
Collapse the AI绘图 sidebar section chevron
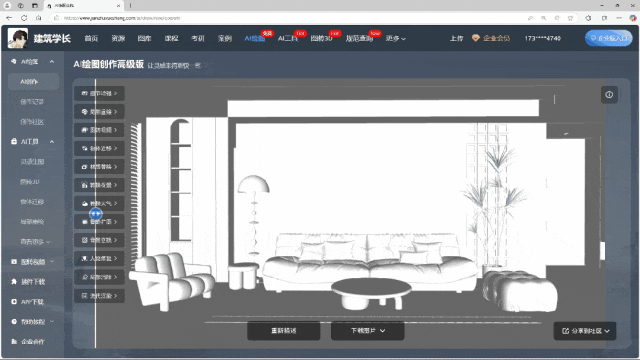coord(52,62)
